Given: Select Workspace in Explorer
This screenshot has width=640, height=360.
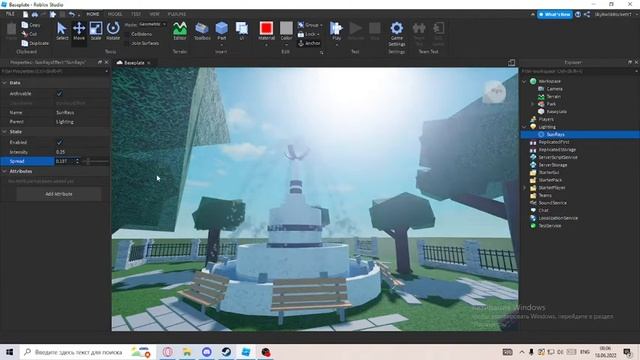Looking at the screenshot, I should tap(549, 81).
